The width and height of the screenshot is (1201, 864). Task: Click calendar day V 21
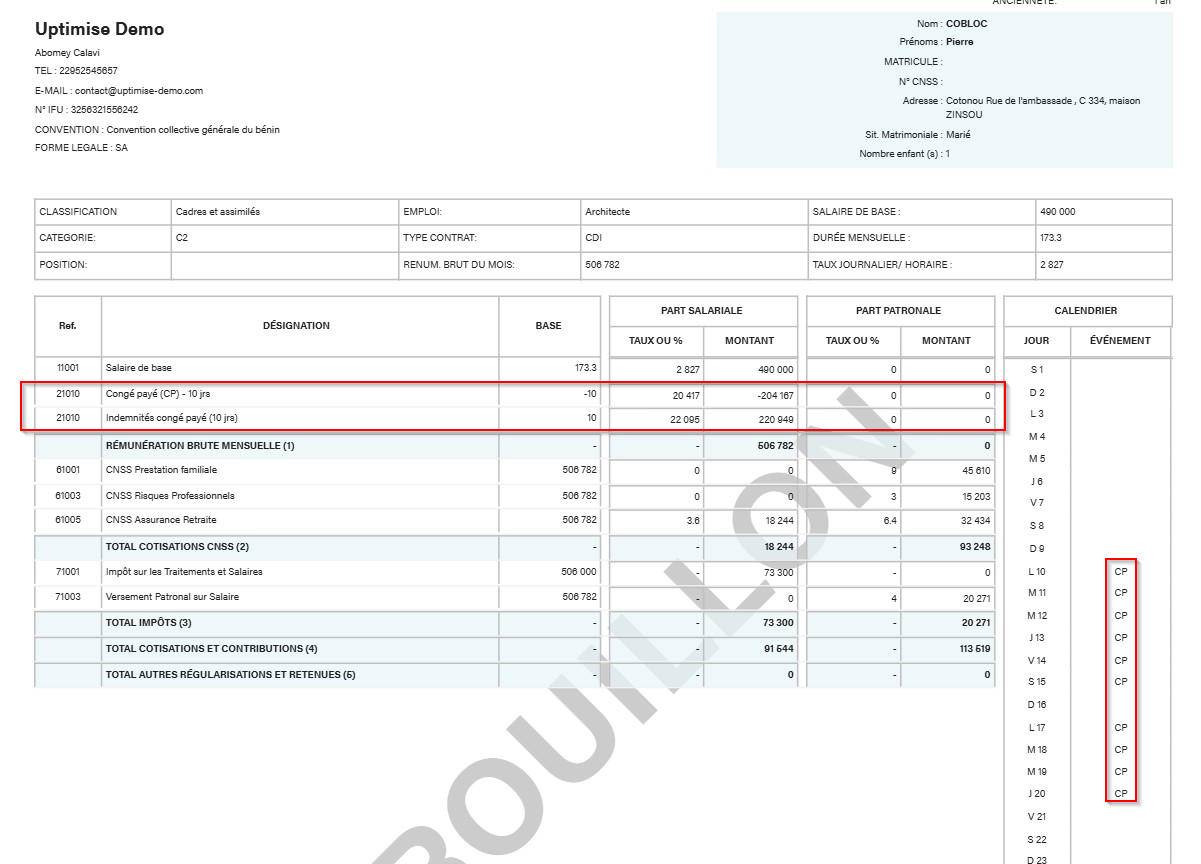coord(1037,817)
